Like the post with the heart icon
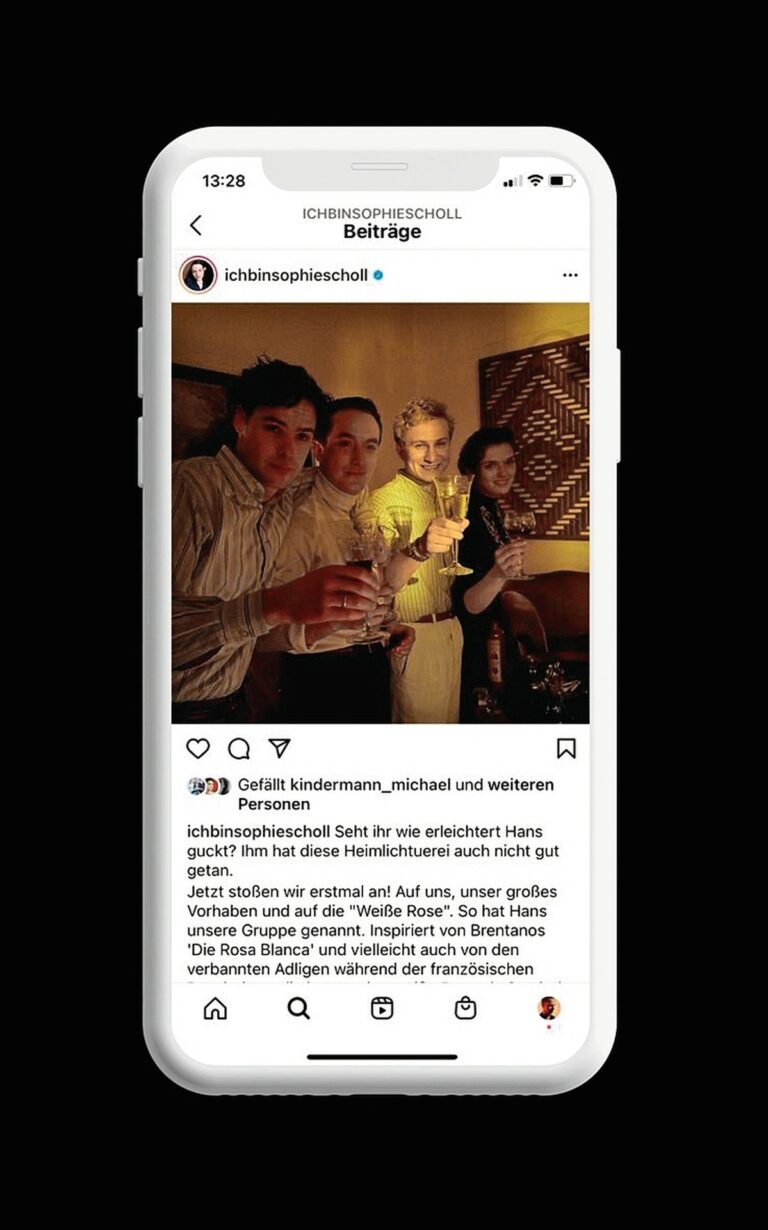 (x=199, y=748)
